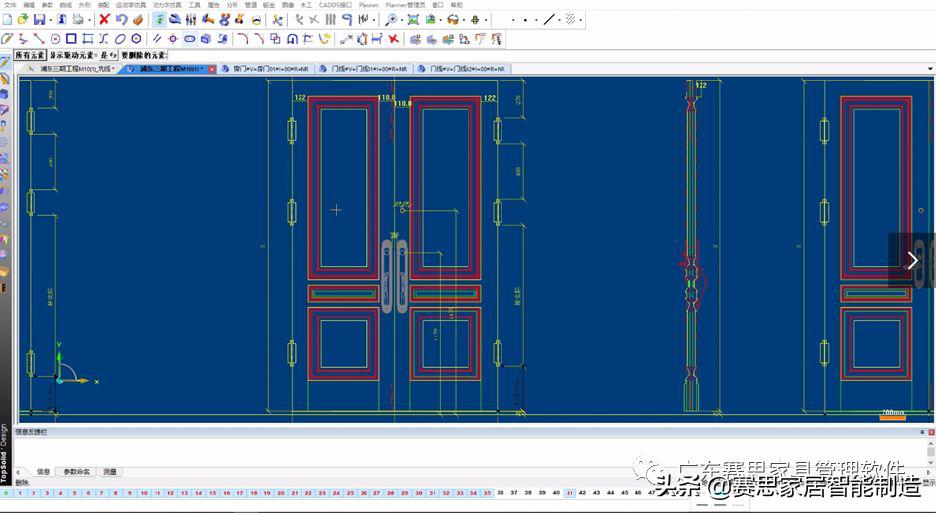Close the active 浦东三期工程 document tab

[x=211, y=69]
